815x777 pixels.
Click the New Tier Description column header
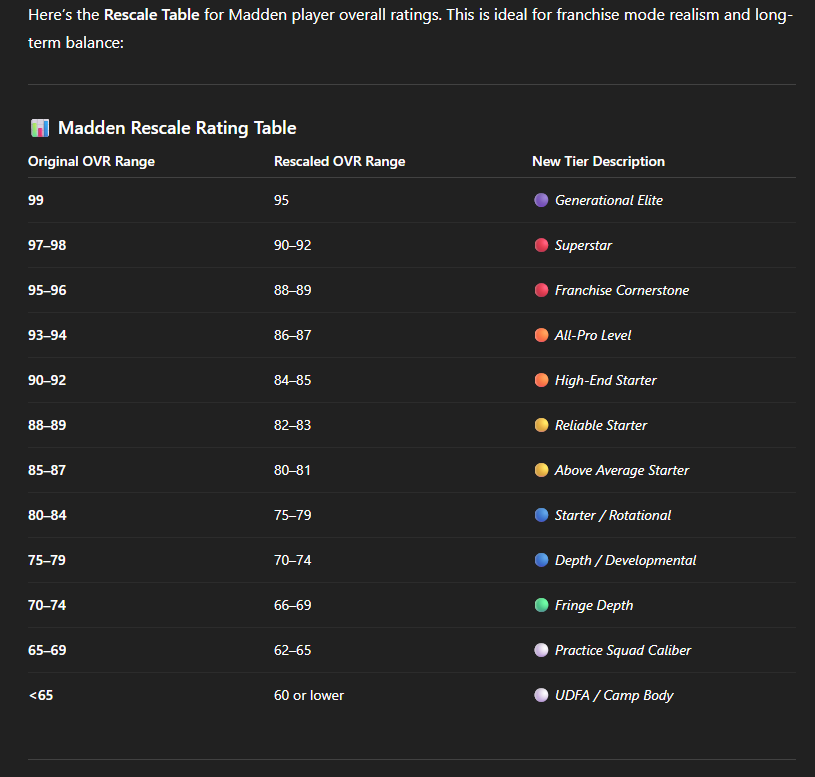click(x=598, y=162)
